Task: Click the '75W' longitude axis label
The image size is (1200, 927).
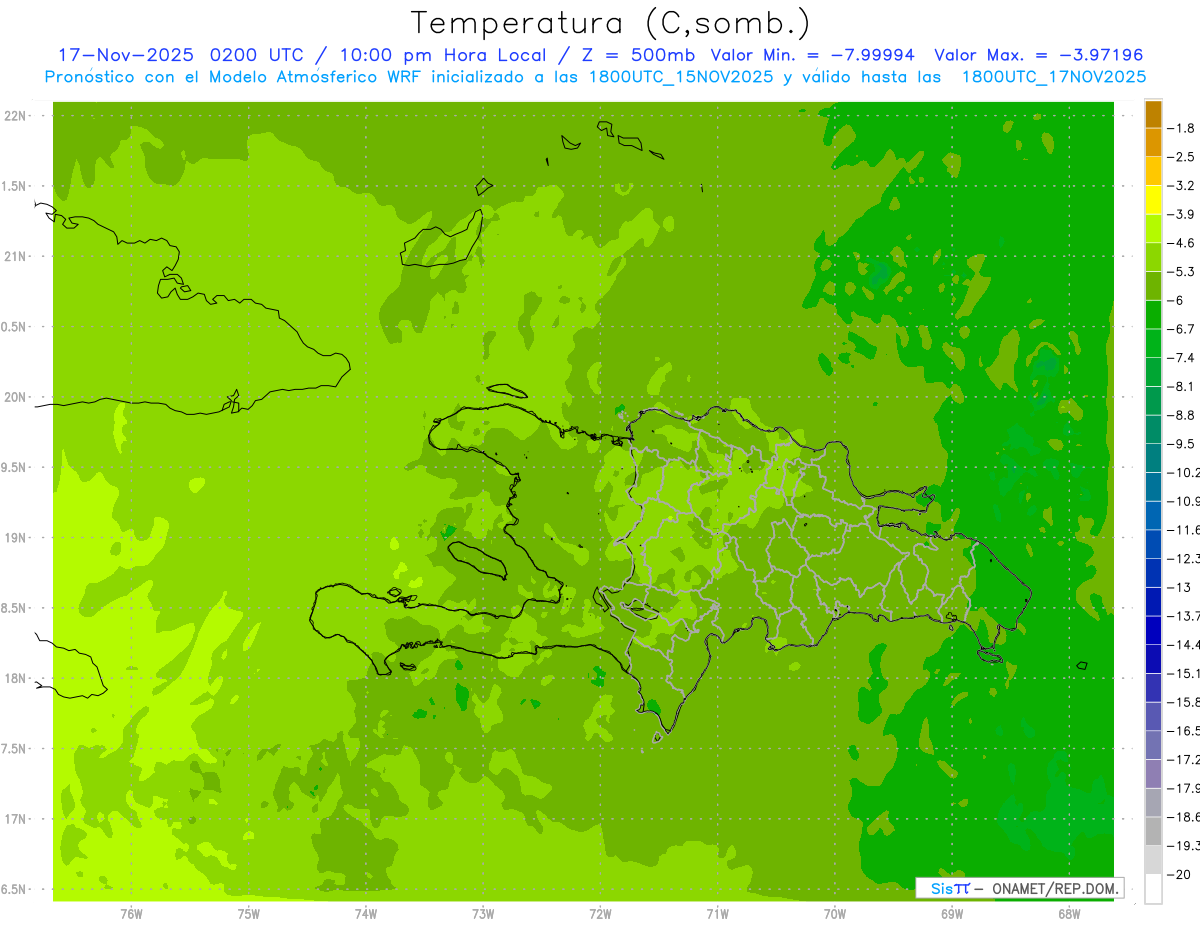Action: (x=249, y=914)
